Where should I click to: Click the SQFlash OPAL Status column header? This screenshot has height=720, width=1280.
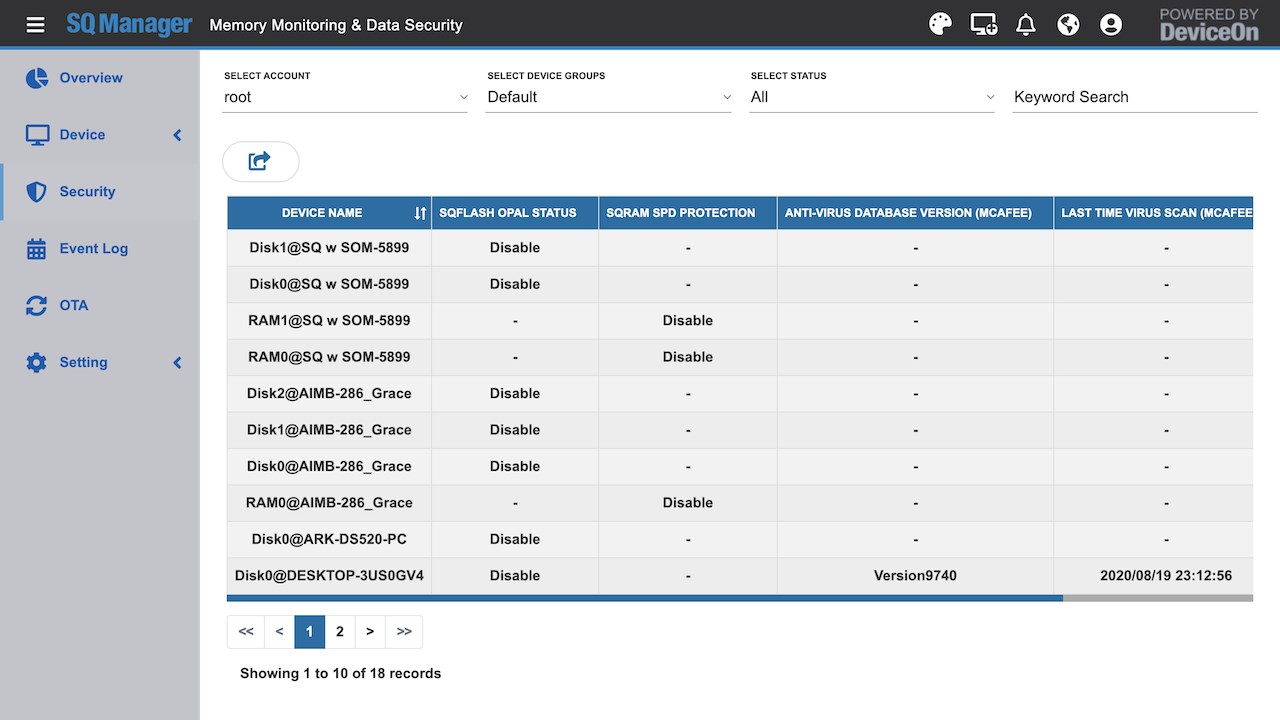point(515,213)
